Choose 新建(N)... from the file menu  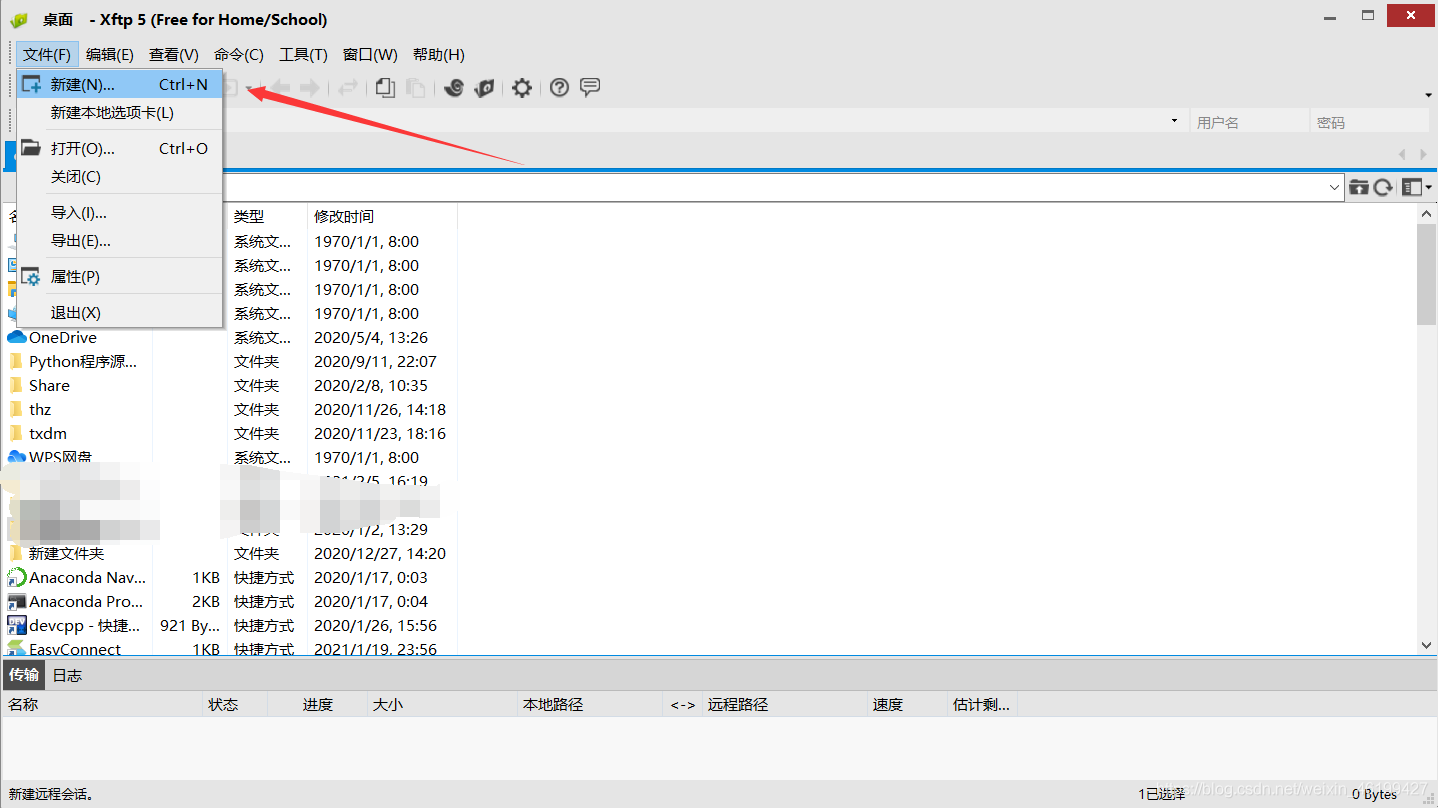(120, 85)
